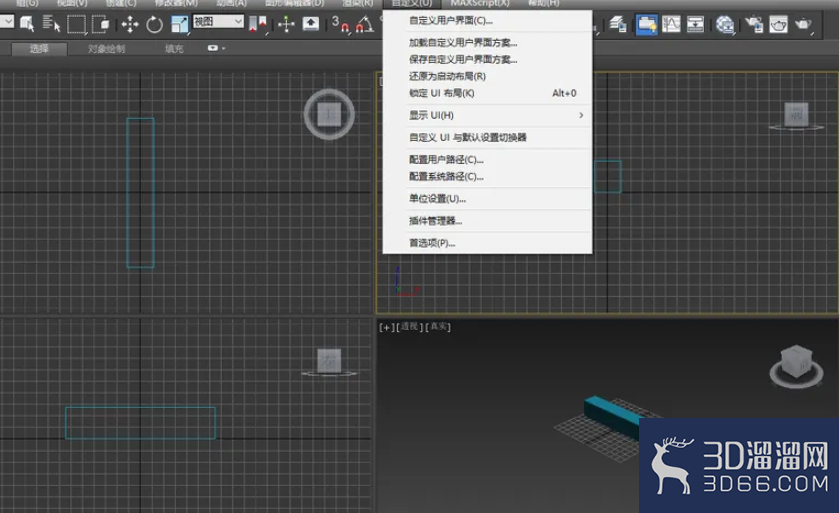Screen dimensions: 839x513
Task: Toggle Select and Manipulate crosshair icon
Action: (x=286, y=24)
